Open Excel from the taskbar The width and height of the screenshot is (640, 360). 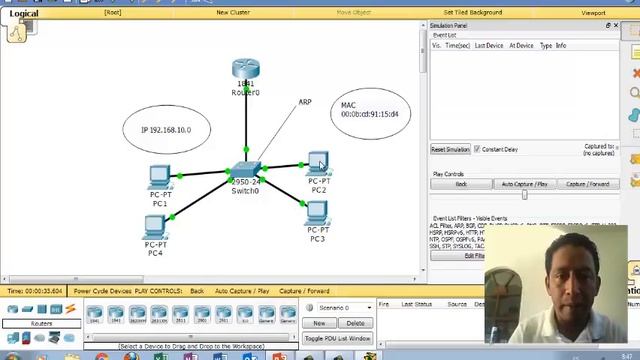click(x=161, y=357)
